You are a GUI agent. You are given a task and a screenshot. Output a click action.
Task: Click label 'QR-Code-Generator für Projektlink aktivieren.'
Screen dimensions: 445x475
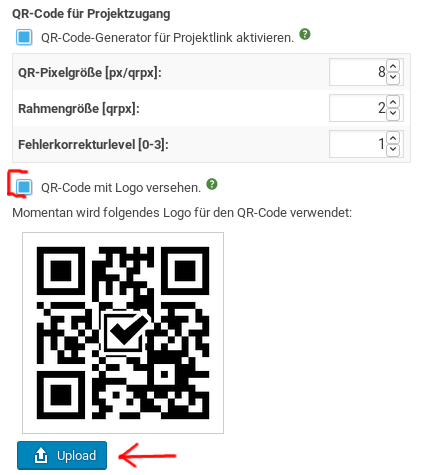pyautogui.click(x=167, y=38)
